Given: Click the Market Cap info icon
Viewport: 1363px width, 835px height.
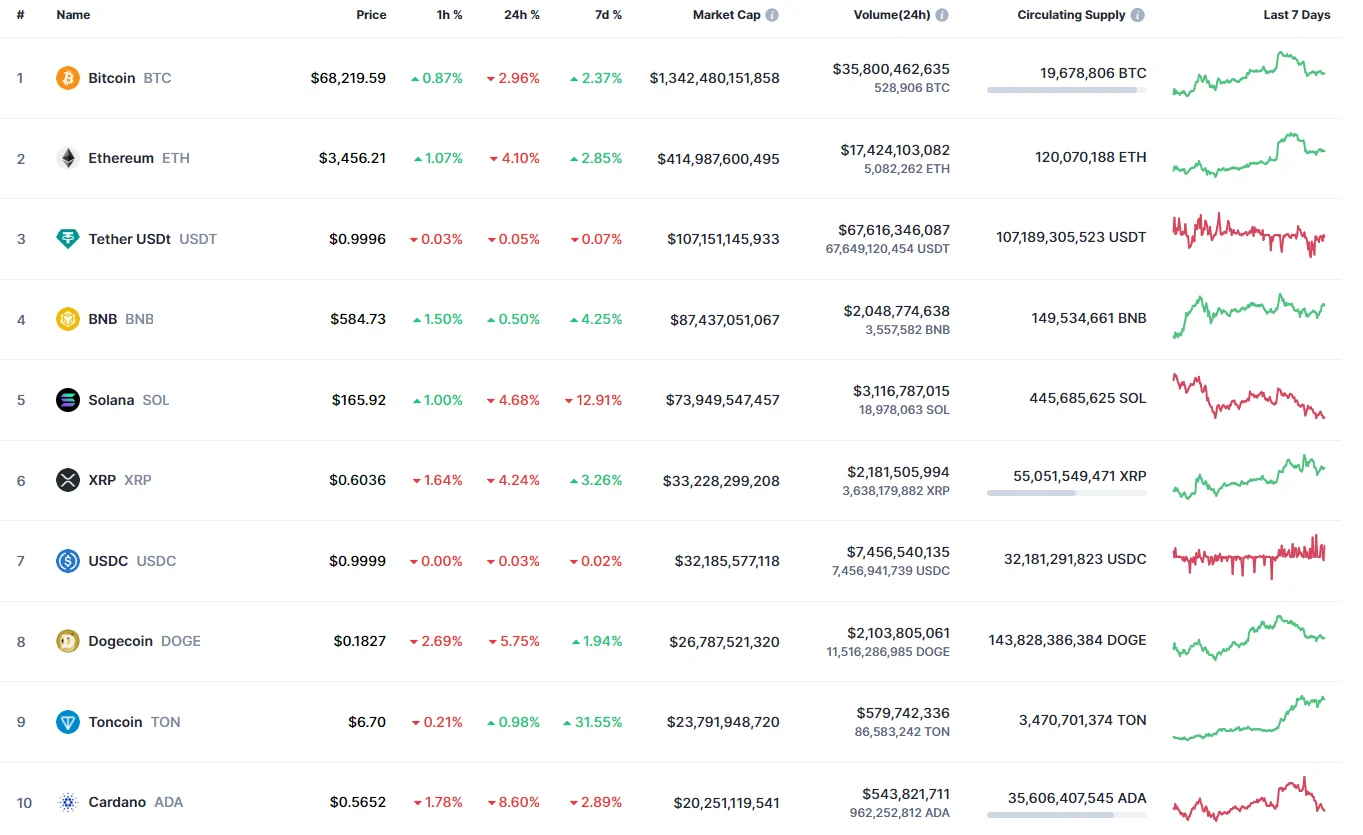Looking at the screenshot, I should click(x=772, y=15).
